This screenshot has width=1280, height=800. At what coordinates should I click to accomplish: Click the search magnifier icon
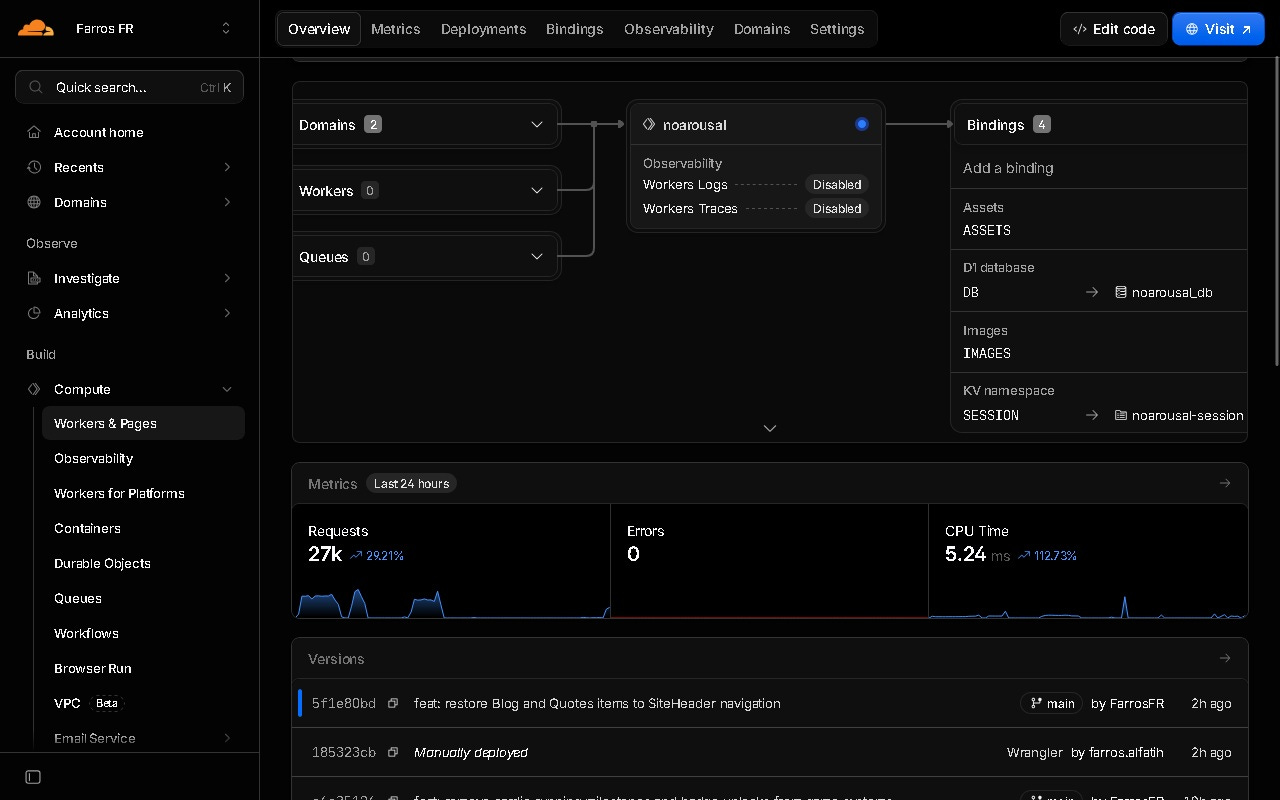36,87
